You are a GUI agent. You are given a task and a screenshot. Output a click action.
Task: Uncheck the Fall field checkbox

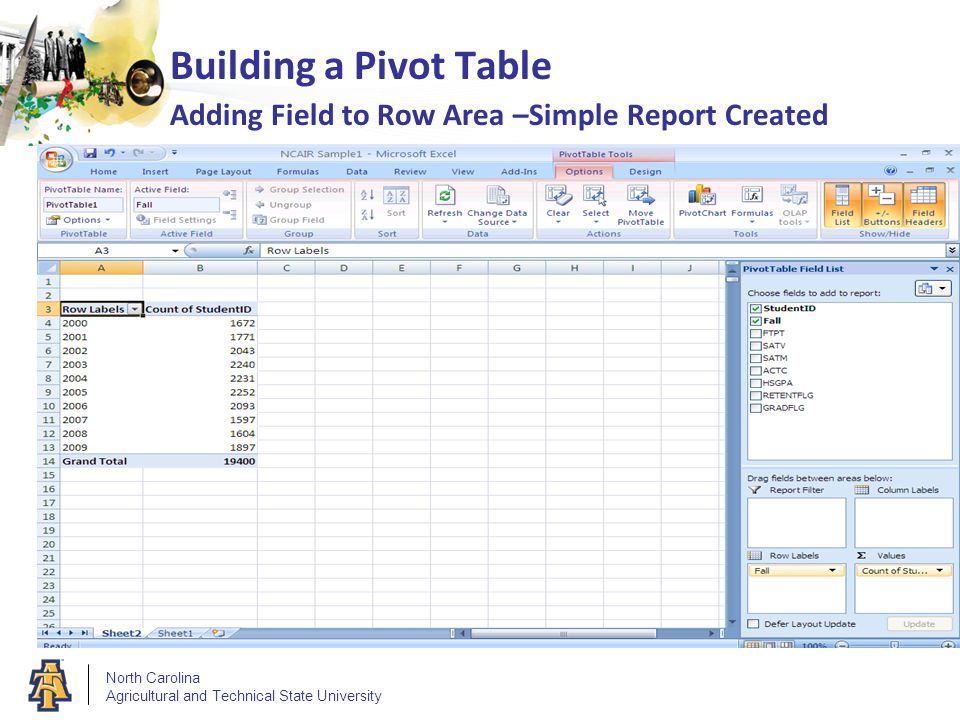point(756,321)
